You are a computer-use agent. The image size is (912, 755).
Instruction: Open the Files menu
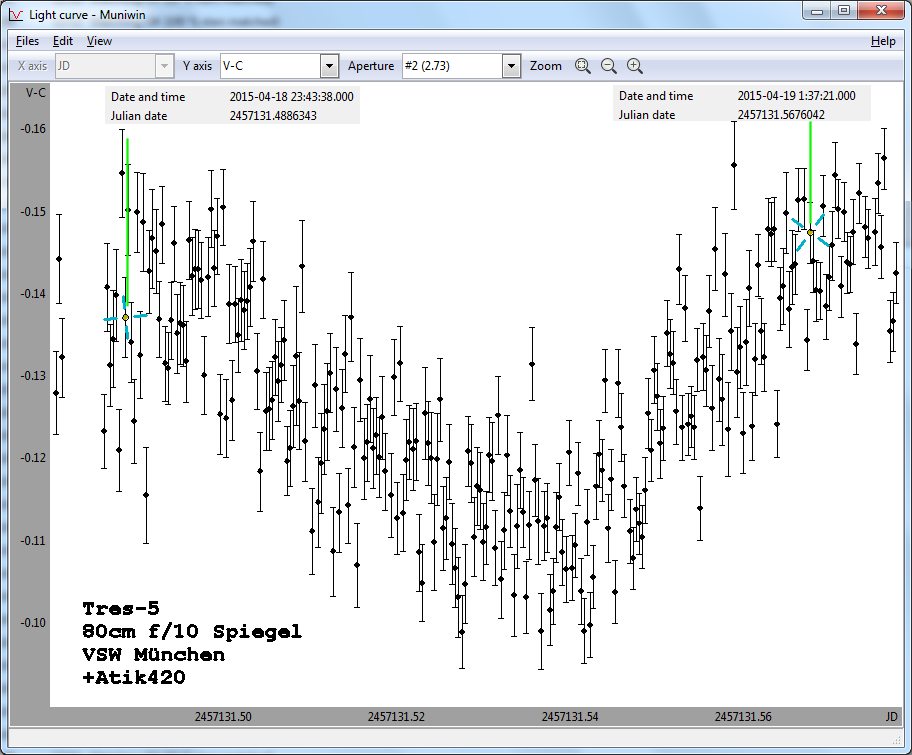(x=27, y=41)
